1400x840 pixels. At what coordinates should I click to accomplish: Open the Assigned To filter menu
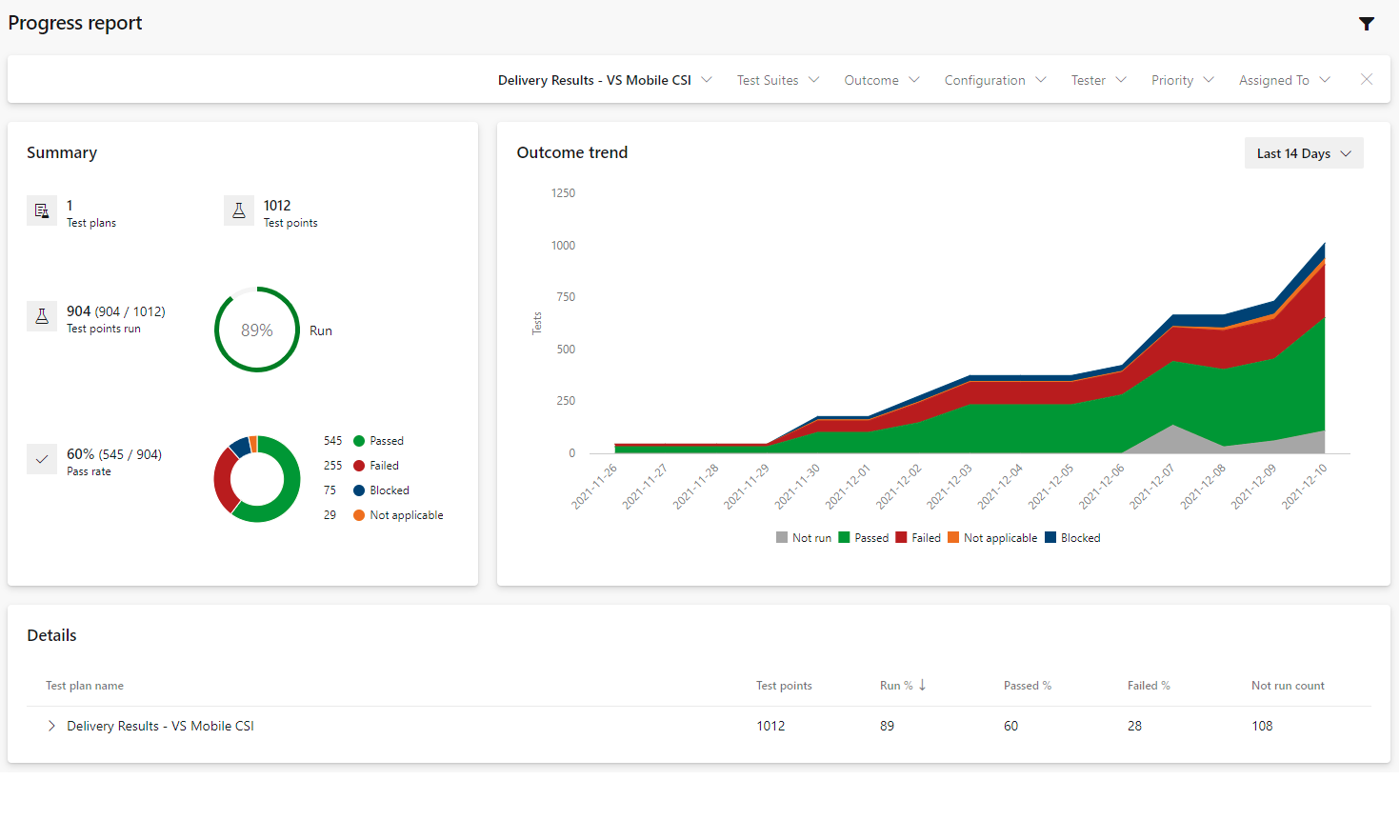point(1284,80)
